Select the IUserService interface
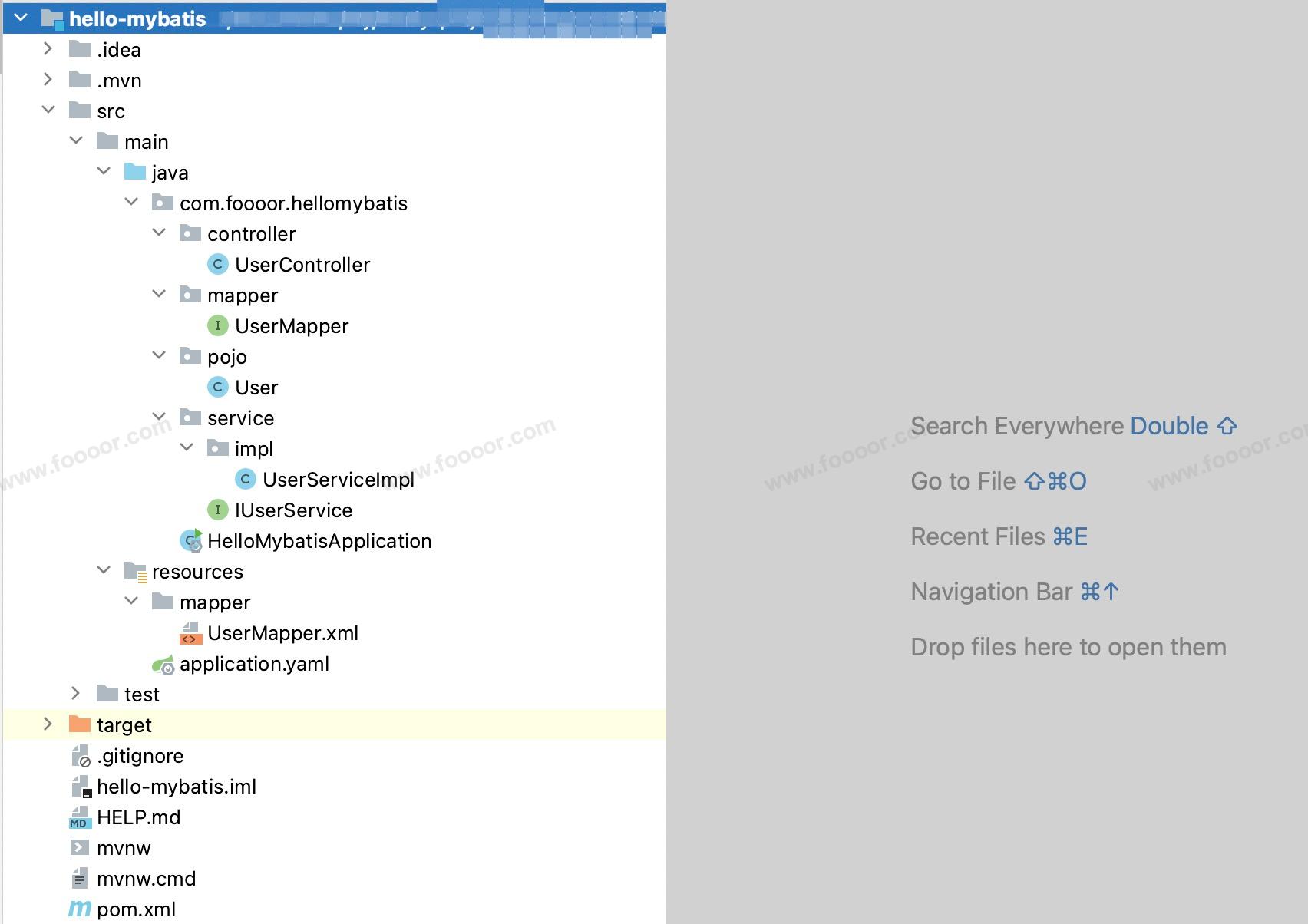This screenshot has height=924, width=1308. coord(293,510)
